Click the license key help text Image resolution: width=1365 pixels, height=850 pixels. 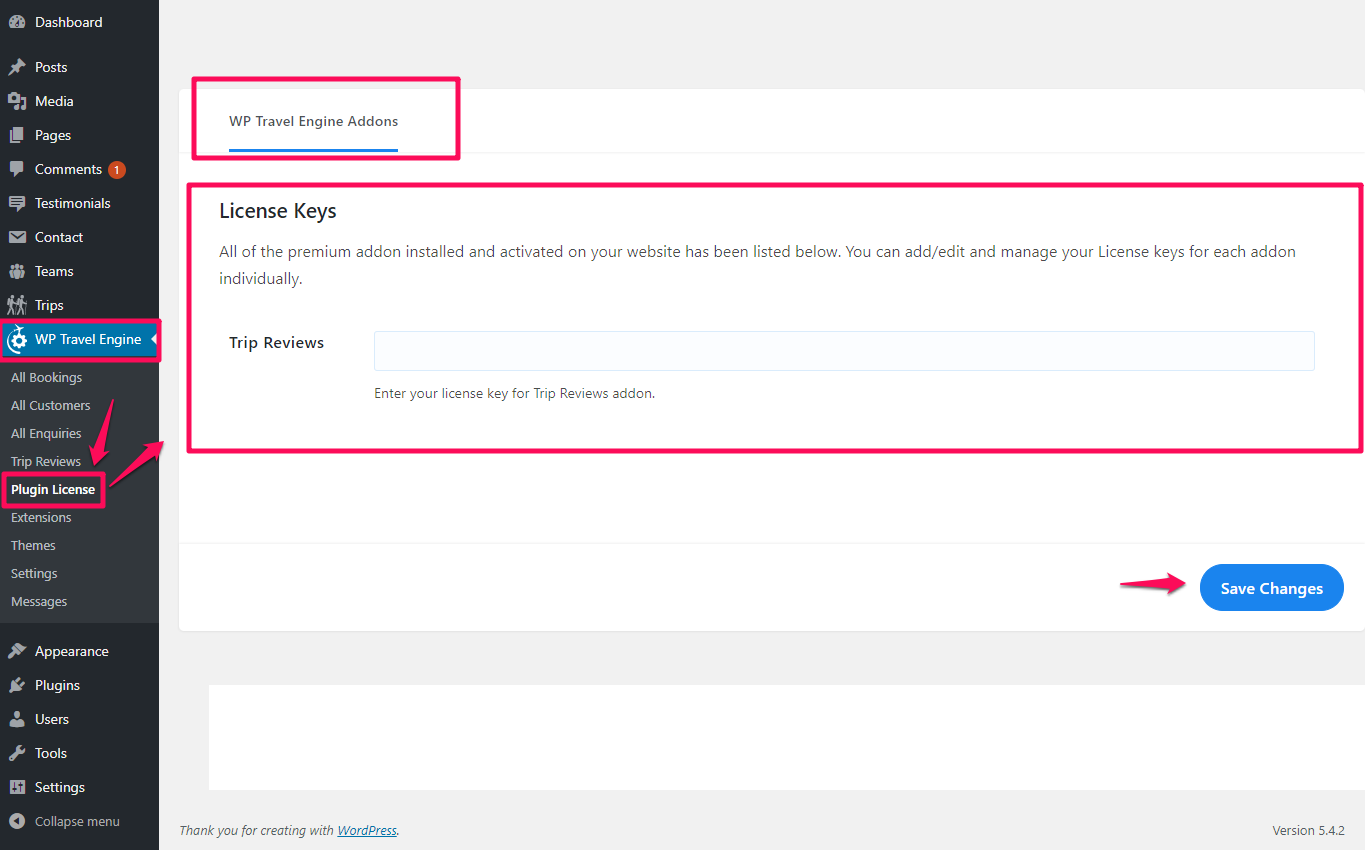point(514,393)
